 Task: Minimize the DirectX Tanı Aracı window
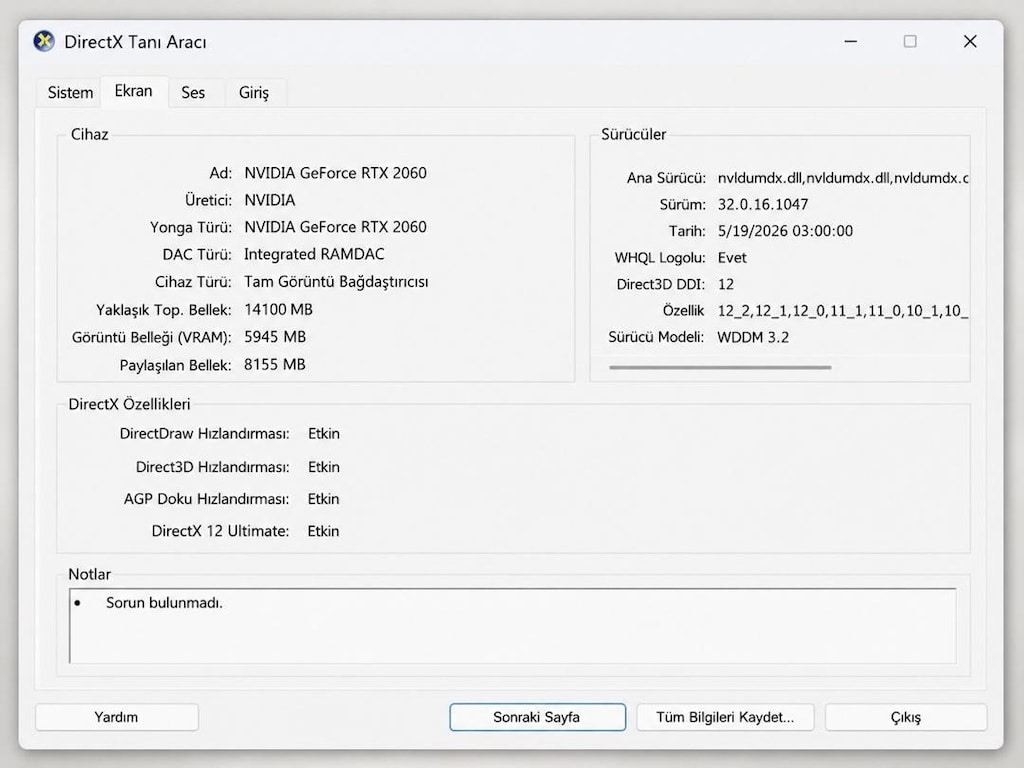click(x=850, y=42)
